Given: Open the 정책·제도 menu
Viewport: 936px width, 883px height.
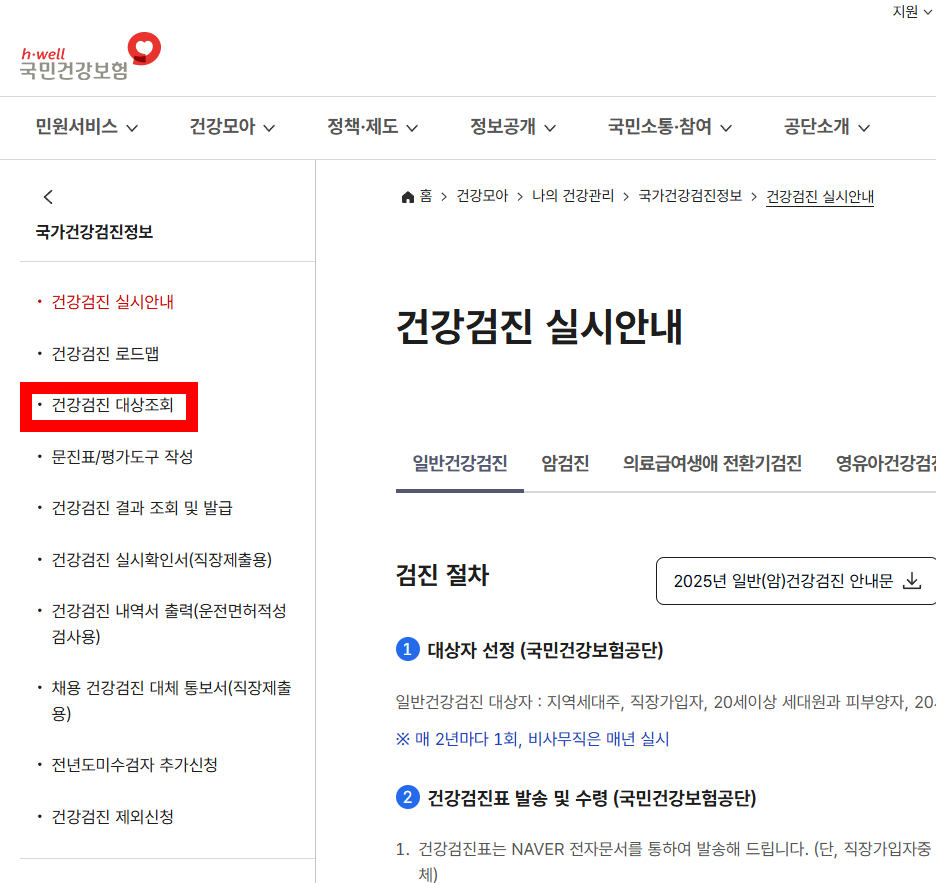Looking at the screenshot, I should (x=371, y=127).
